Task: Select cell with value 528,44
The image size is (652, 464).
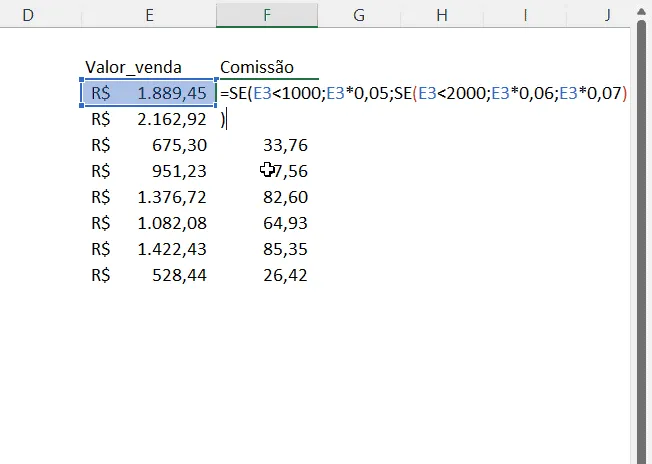Action: coord(149,275)
